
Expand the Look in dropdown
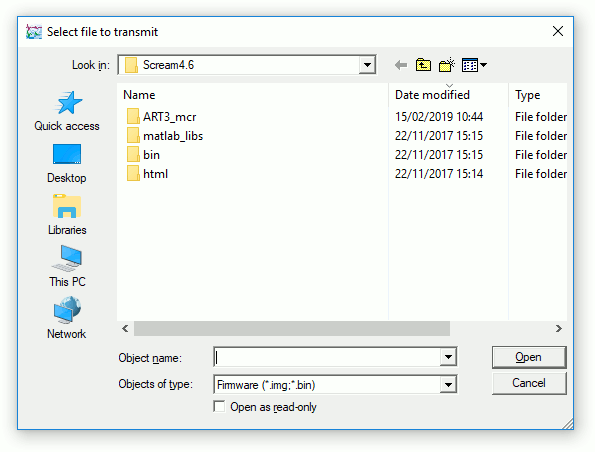(367, 65)
